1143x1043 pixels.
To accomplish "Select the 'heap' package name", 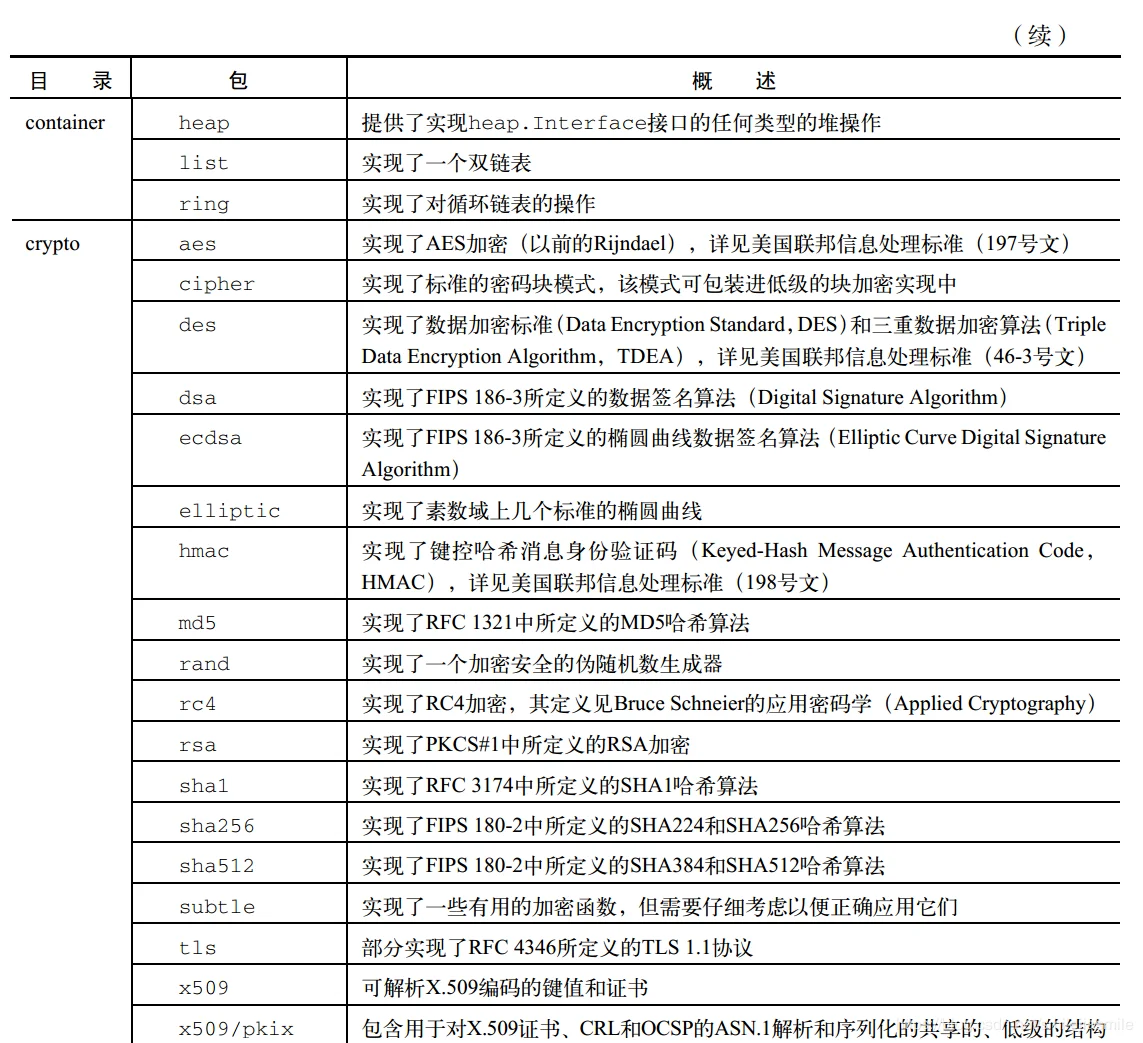I will pos(204,123).
